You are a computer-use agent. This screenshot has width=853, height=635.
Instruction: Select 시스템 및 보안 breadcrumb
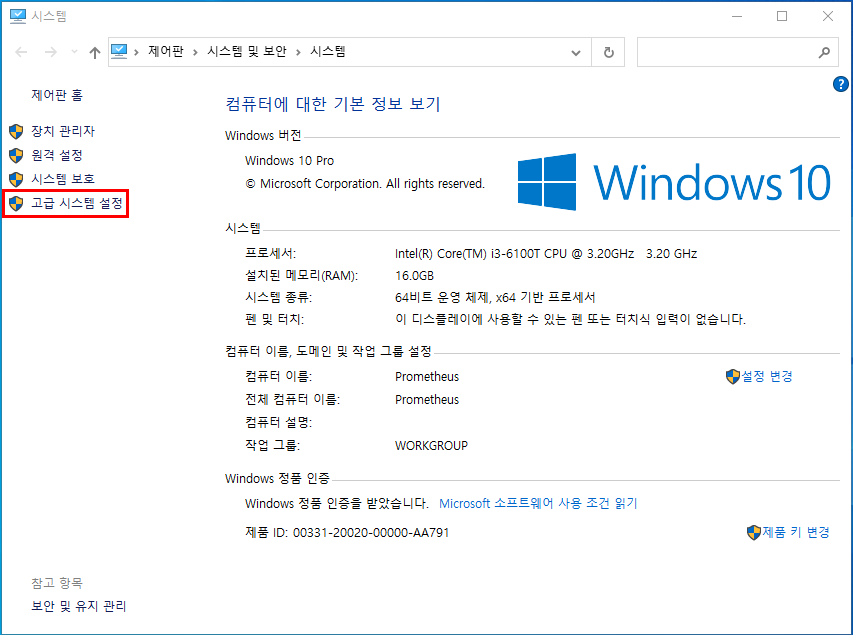(246, 52)
